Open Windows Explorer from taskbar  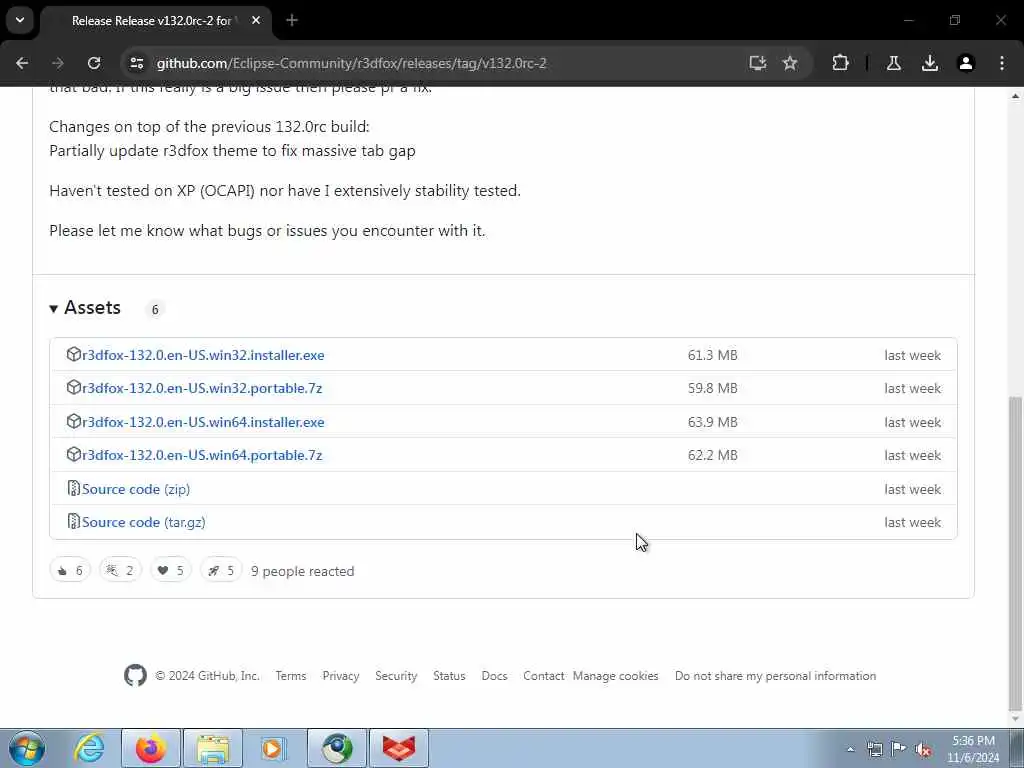pyautogui.click(x=213, y=748)
